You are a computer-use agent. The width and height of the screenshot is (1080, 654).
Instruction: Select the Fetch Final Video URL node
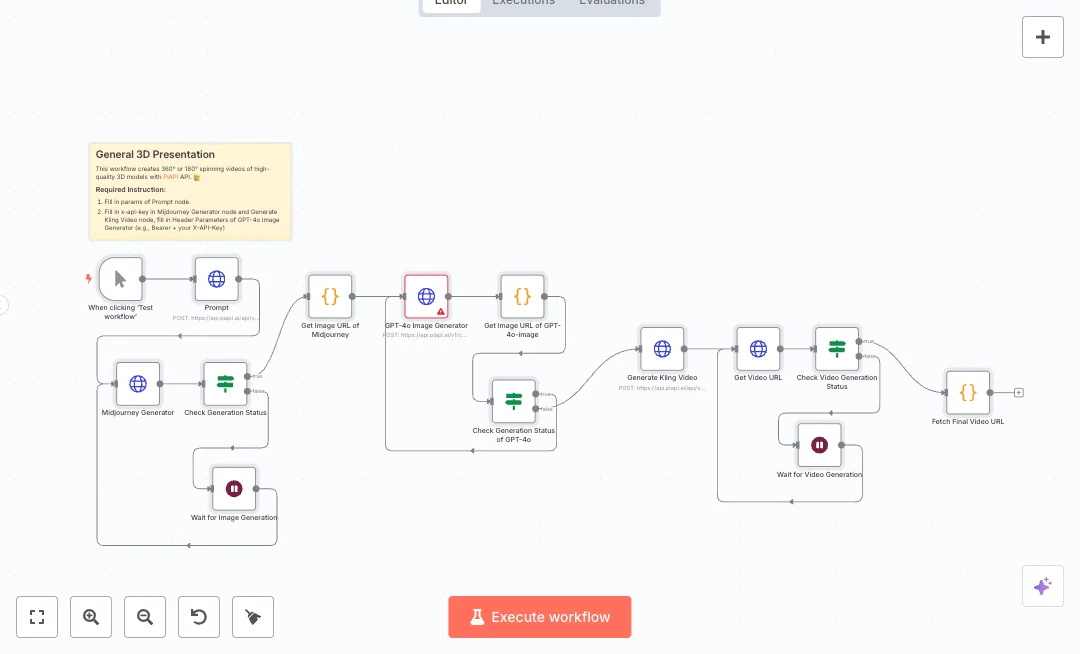(967, 392)
